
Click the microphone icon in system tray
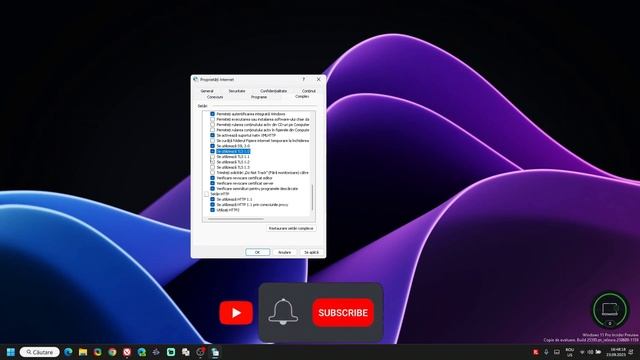(x=546, y=352)
